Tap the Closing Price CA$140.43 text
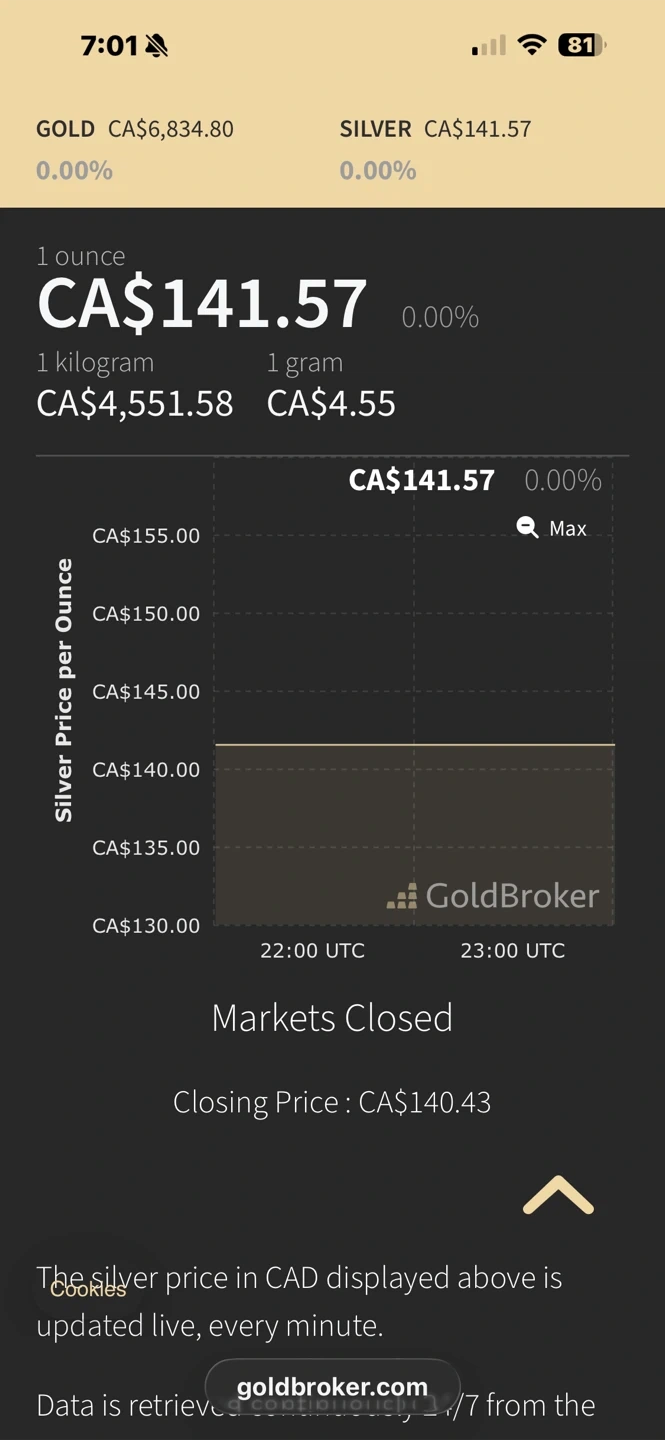665x1440 pixels. [332, 1102]
